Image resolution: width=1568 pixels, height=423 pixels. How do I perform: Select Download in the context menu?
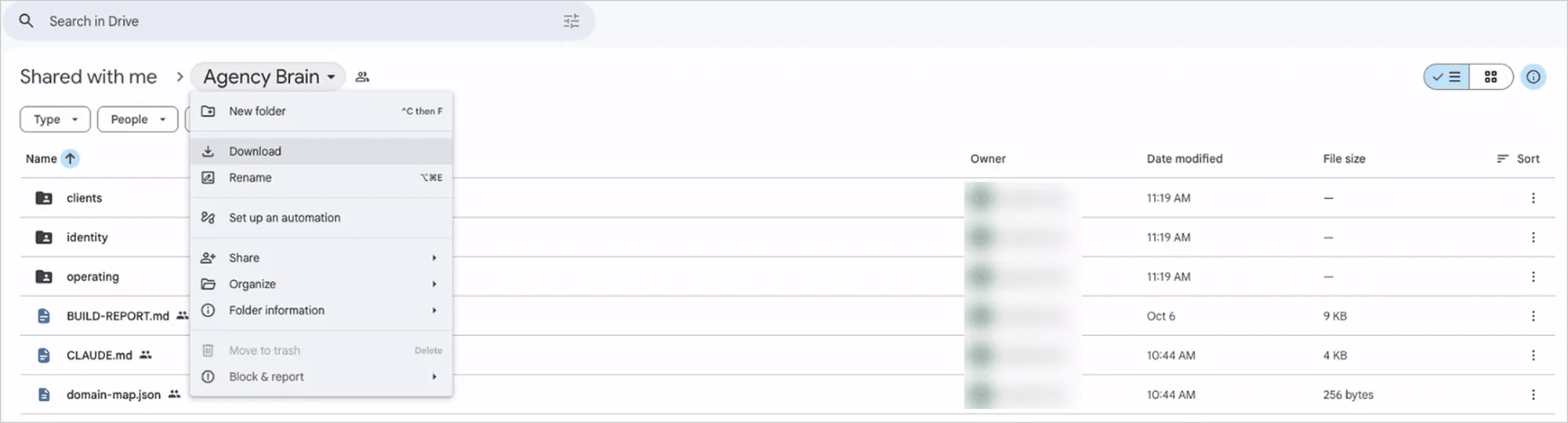tap(321, 151)
